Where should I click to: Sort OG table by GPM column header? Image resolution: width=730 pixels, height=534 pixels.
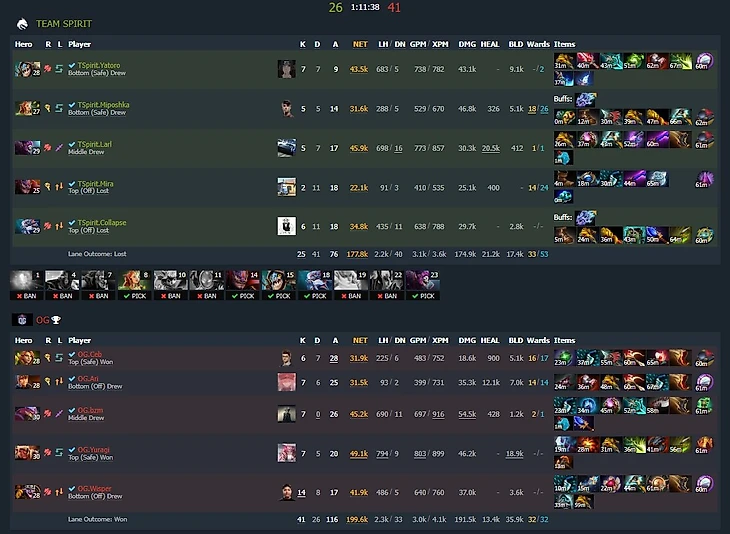click(418, 340)
